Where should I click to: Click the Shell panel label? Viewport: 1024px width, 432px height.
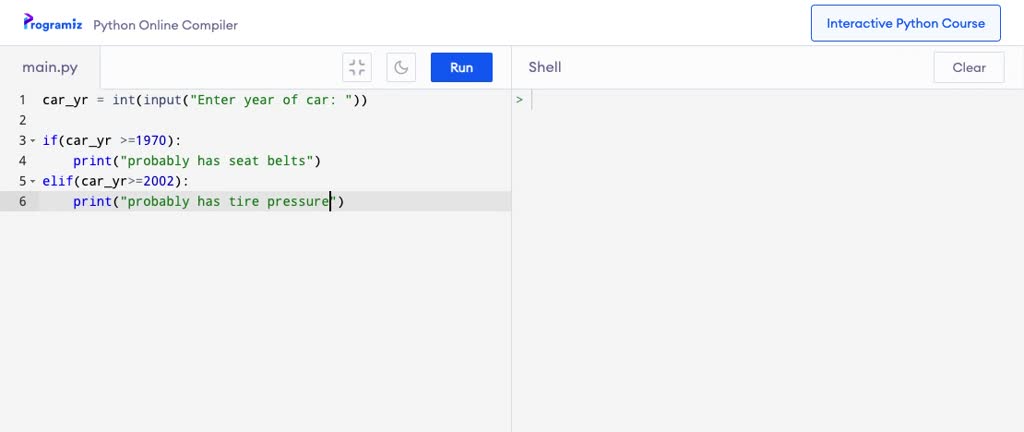click(545, 67)
